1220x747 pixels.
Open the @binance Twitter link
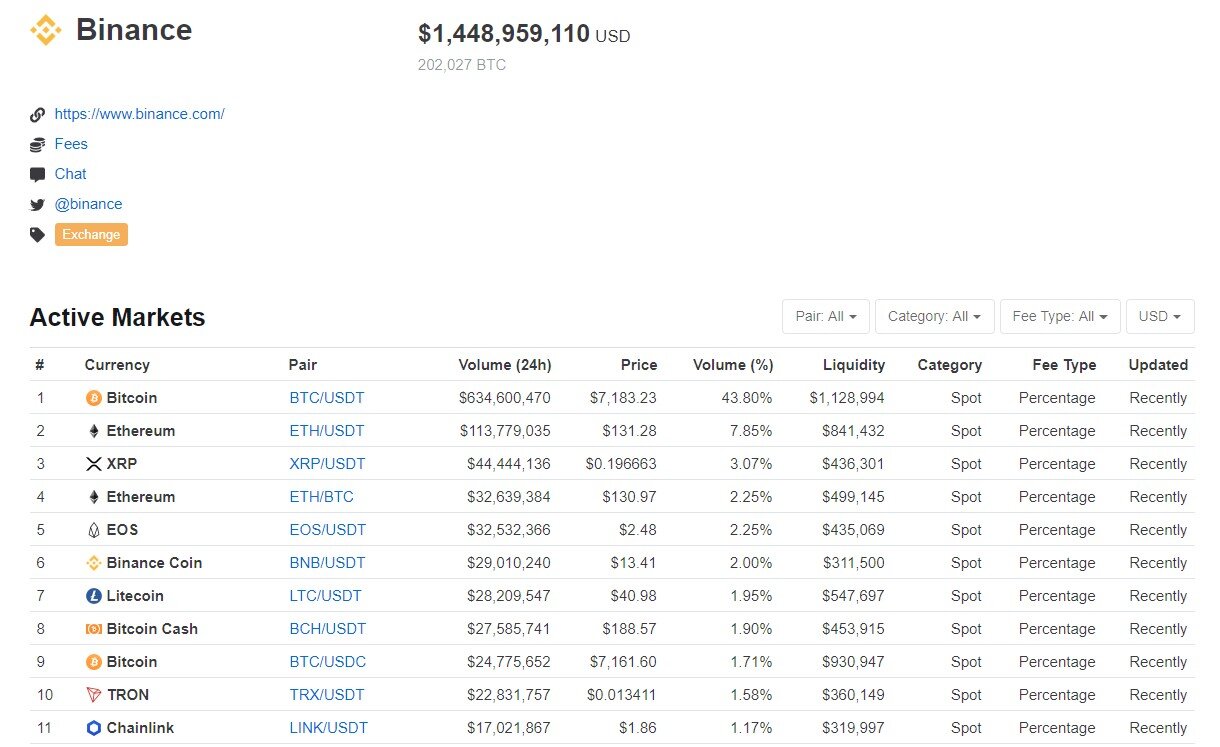pyautogui.click(x=88, y=204)
